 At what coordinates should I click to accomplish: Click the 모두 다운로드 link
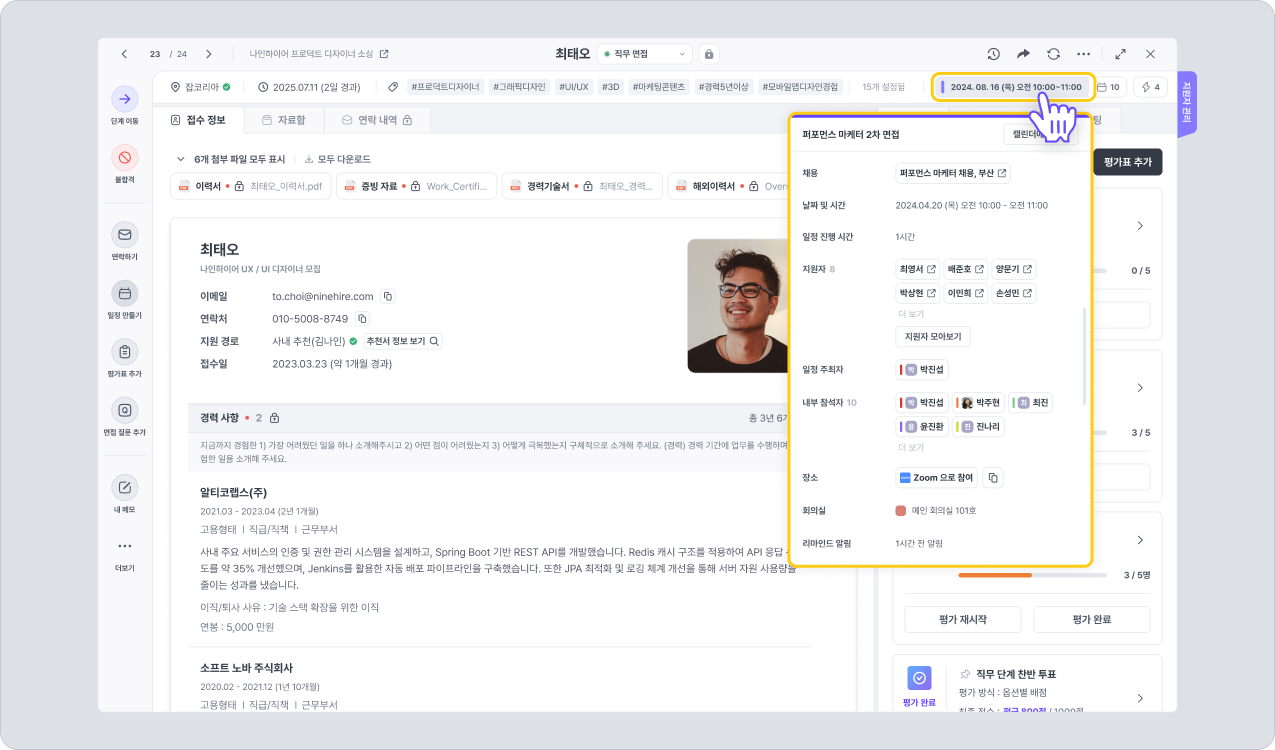click(337, 159)
